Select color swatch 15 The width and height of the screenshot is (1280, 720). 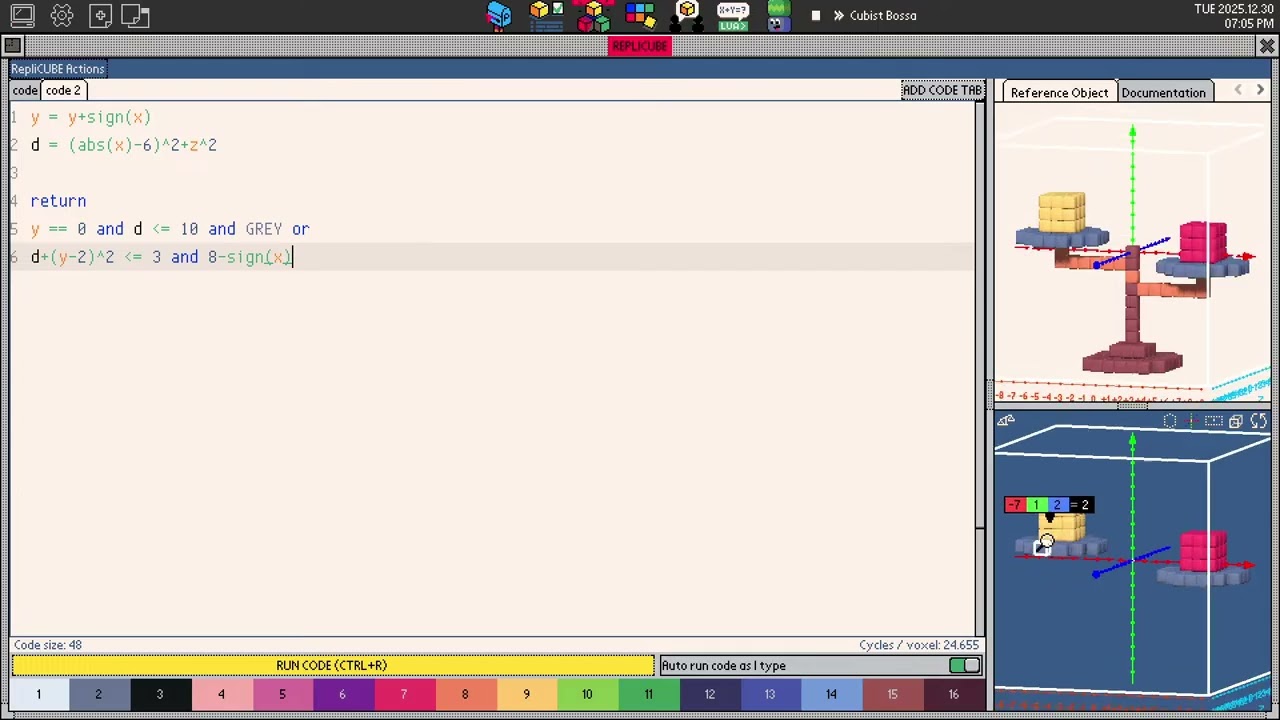(x=892, y=694)
